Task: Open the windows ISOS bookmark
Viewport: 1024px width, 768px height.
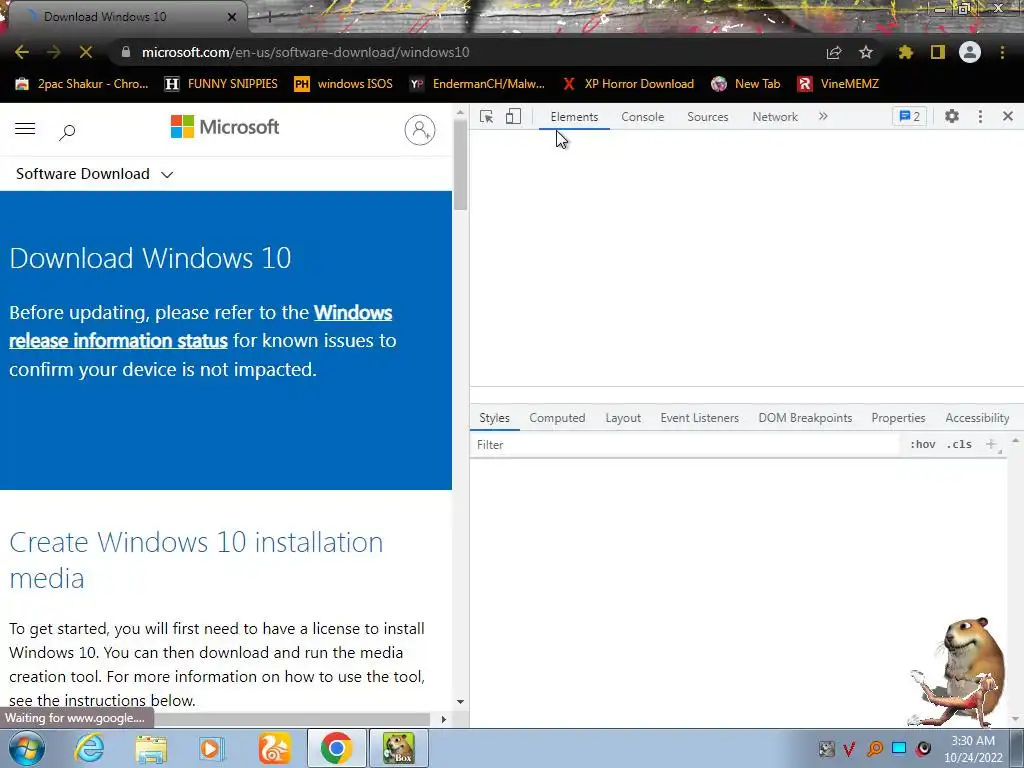Action: [x=344, y=84]
